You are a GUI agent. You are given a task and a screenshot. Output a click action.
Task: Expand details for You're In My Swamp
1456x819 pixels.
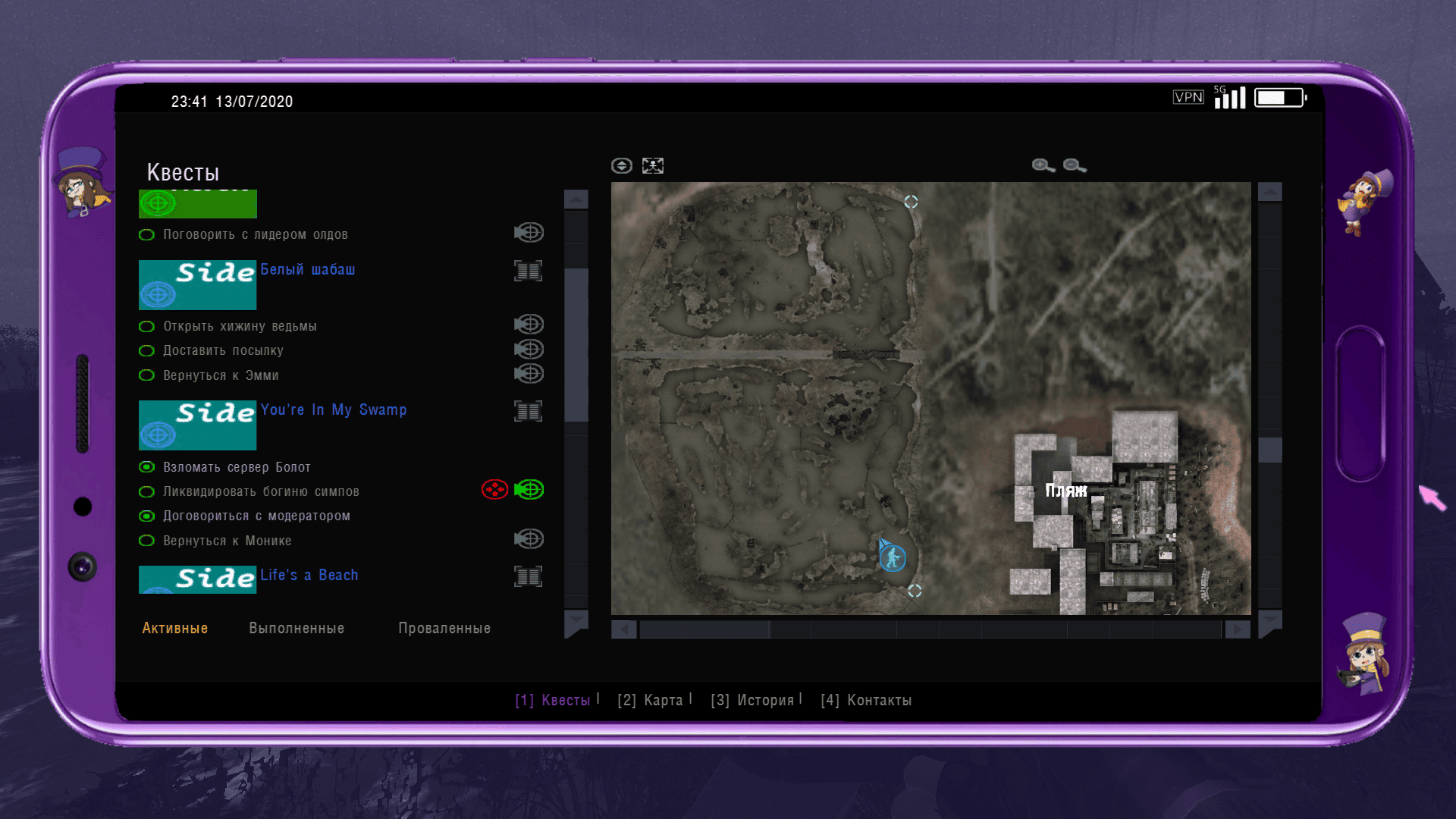click(528, 411)
